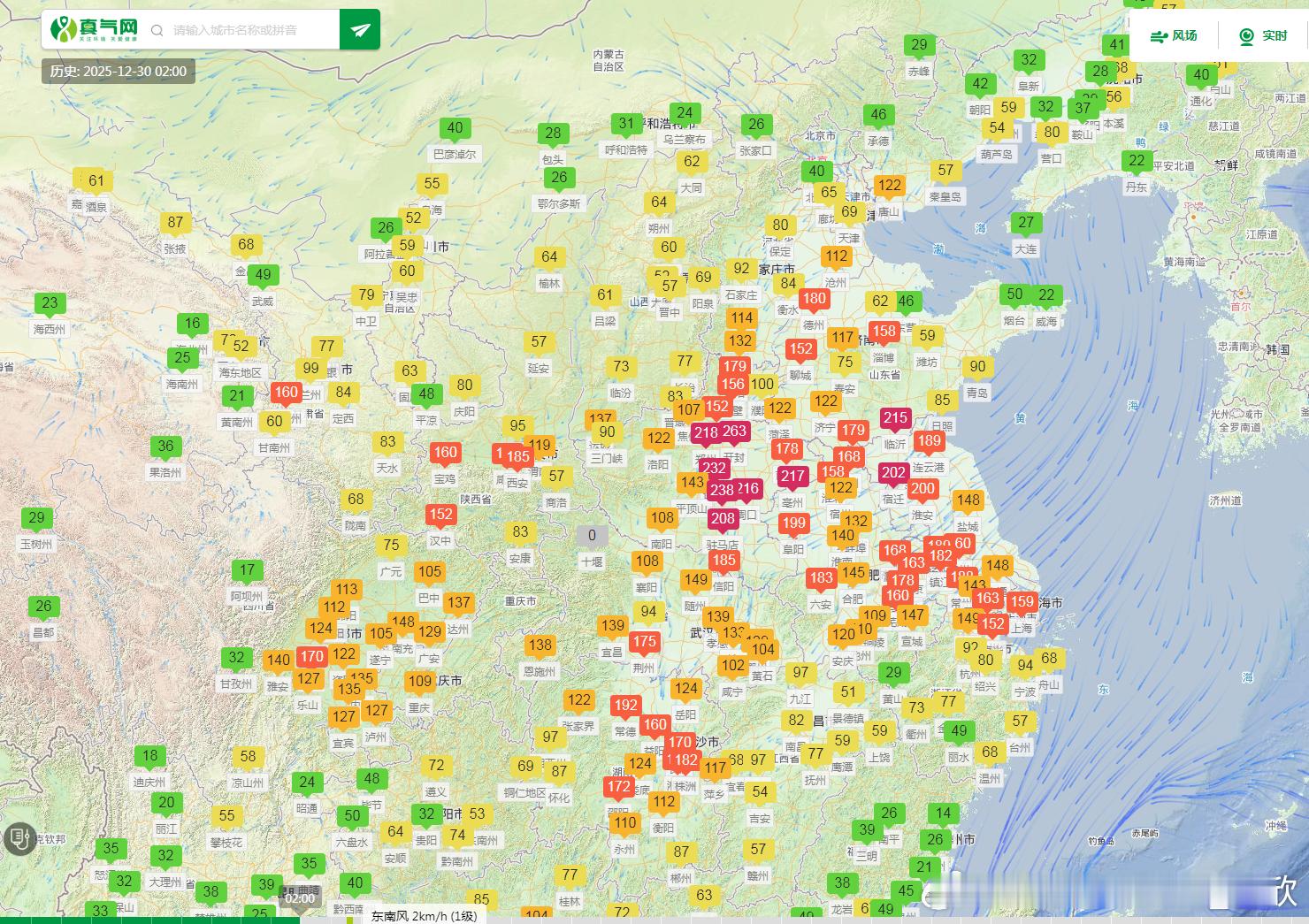Image resolution: width=1309 pixels, height=924 pixels.
Task: Click the history timestamp 2025-12-30 02:00
Action: [x=119, y=72]
